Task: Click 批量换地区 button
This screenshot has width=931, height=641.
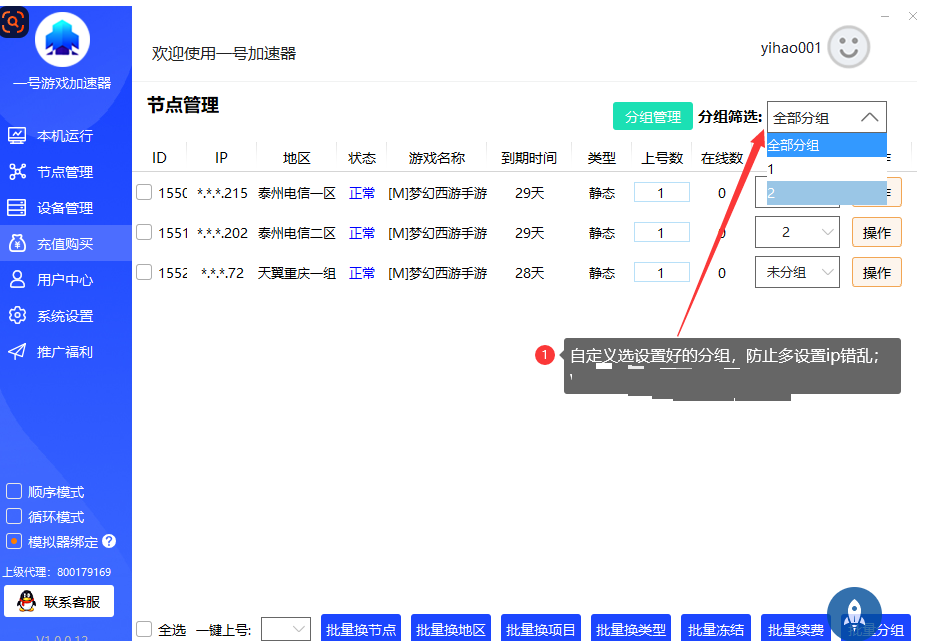Action: [x=451, y=629]
